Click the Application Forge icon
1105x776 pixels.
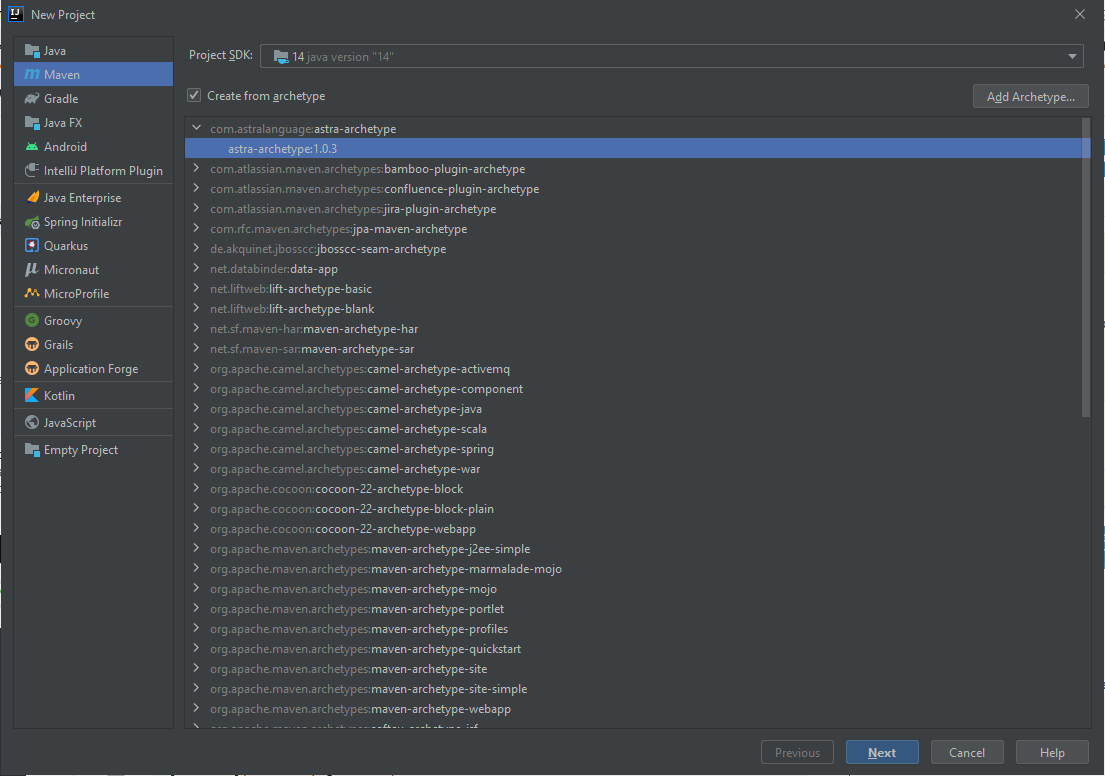pyautogui.click(x=32, y=369)
